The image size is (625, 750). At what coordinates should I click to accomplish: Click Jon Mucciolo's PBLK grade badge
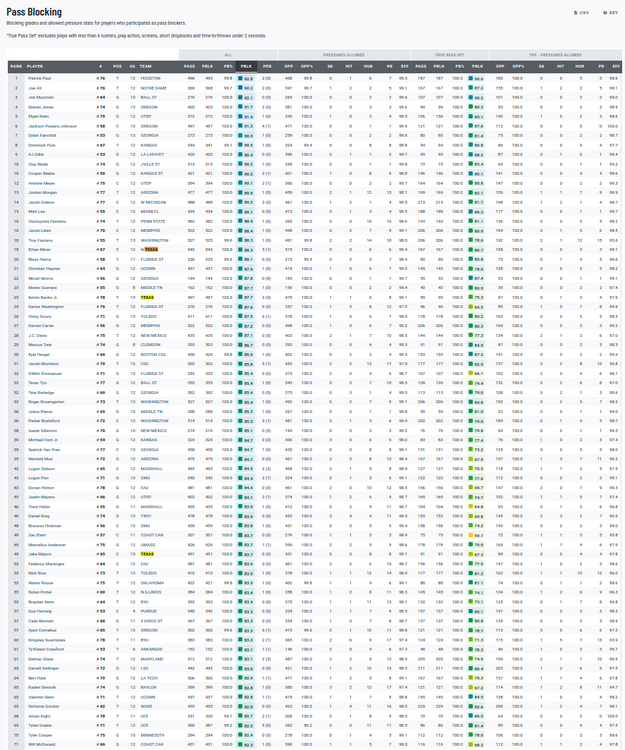click(248, 97)
